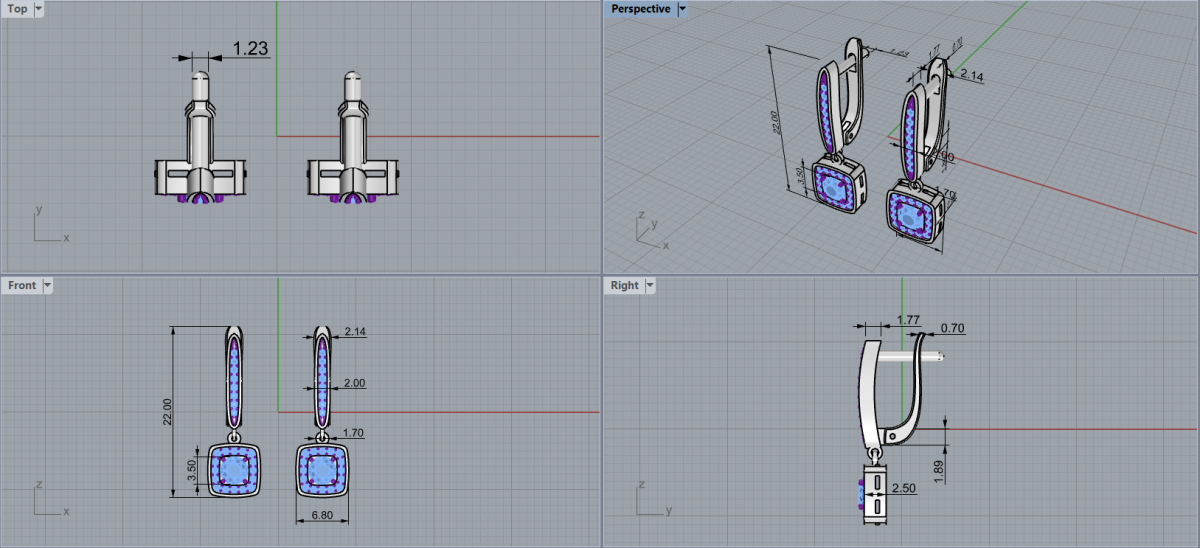Open the Top viewport menu arrow

[38, 9]
